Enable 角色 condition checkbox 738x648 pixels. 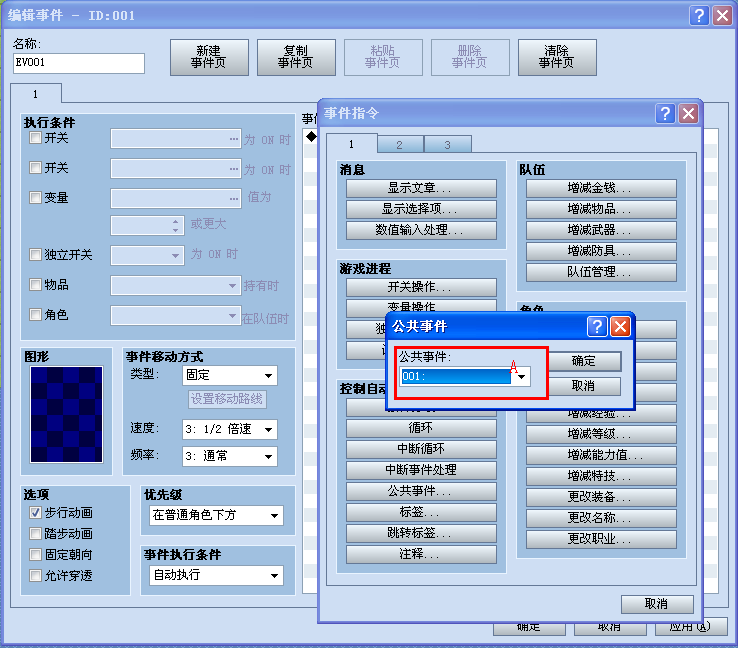[35, 314]
